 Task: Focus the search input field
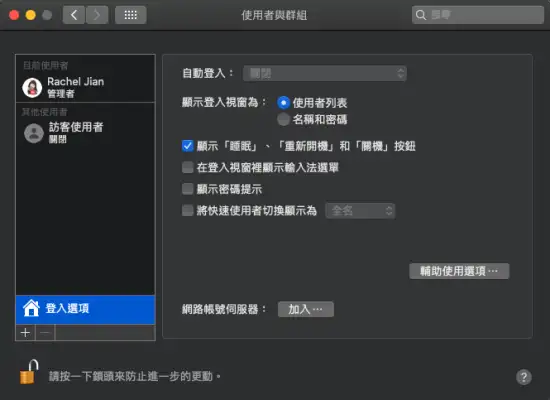tap(478, 15)
